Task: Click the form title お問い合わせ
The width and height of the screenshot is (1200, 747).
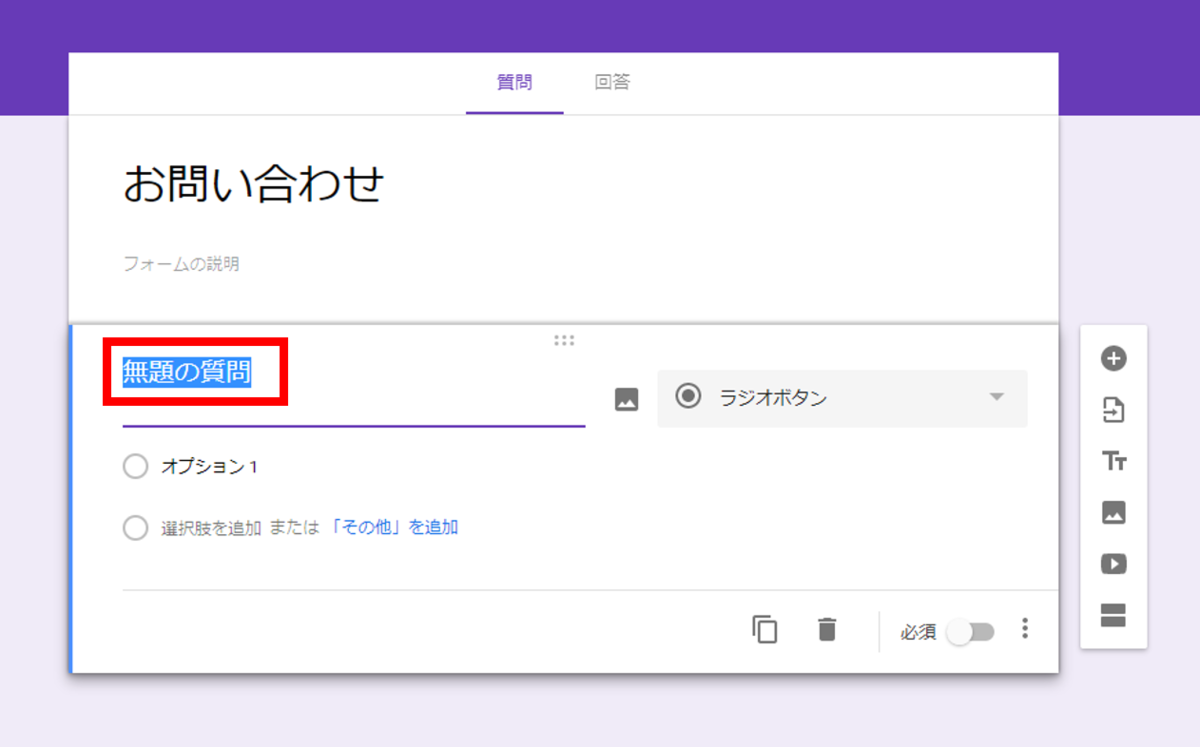Action: [253, 184]
